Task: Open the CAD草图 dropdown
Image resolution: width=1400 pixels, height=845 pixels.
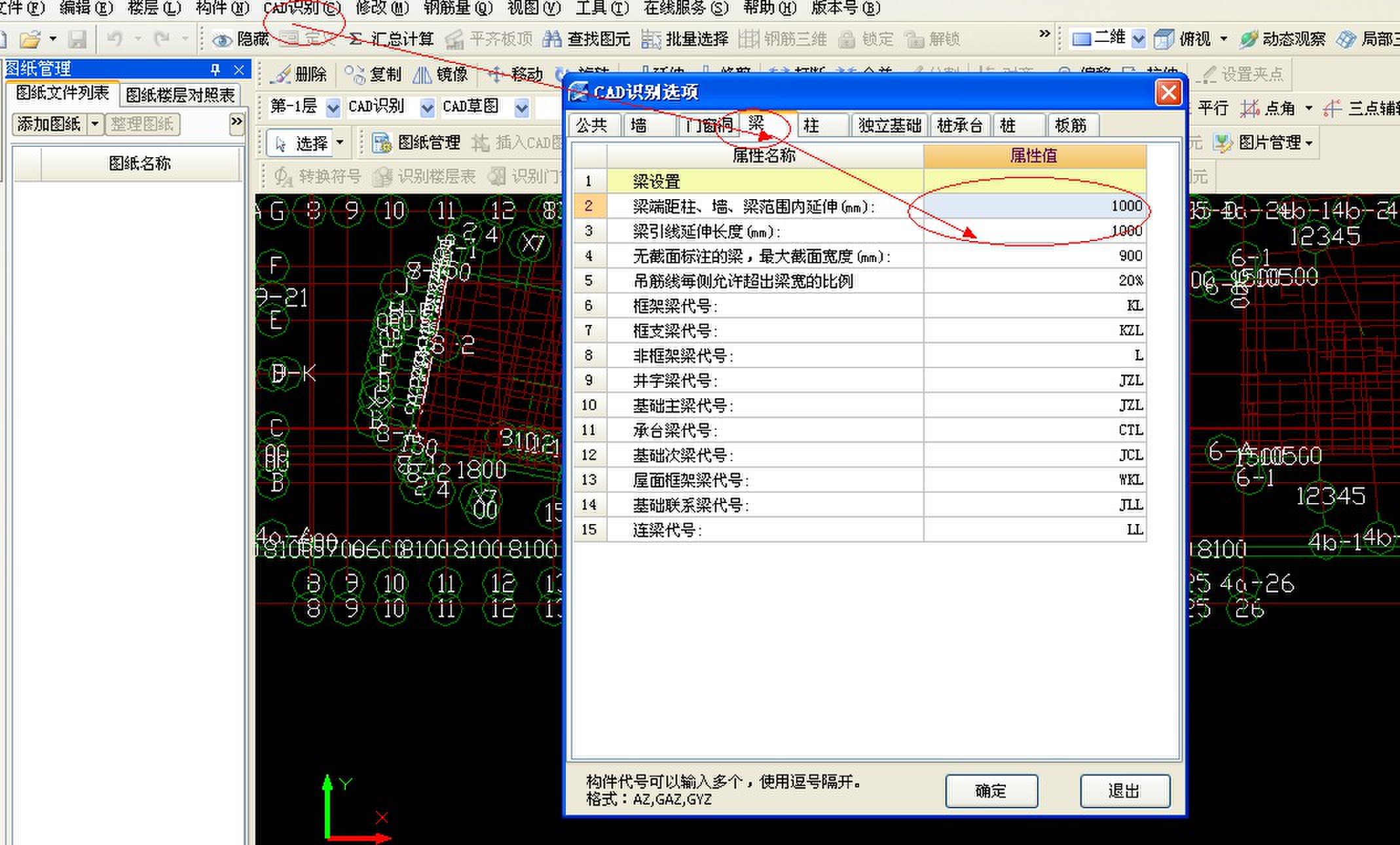Action: click(521, 107)
